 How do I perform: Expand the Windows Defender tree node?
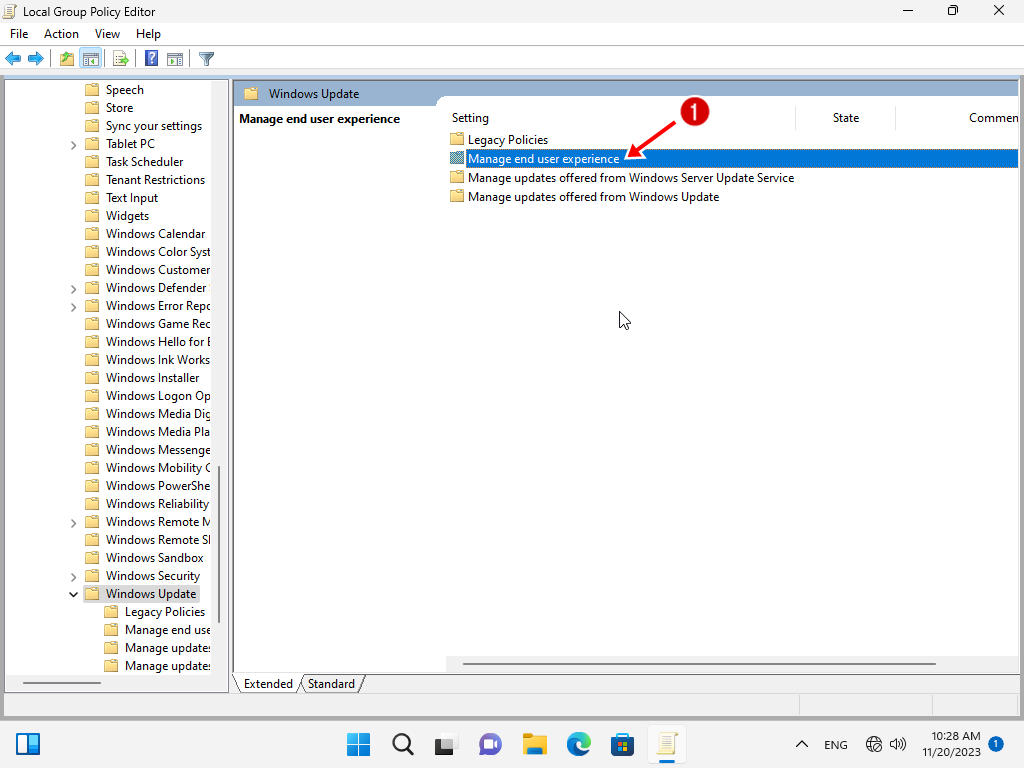(74, 288)
